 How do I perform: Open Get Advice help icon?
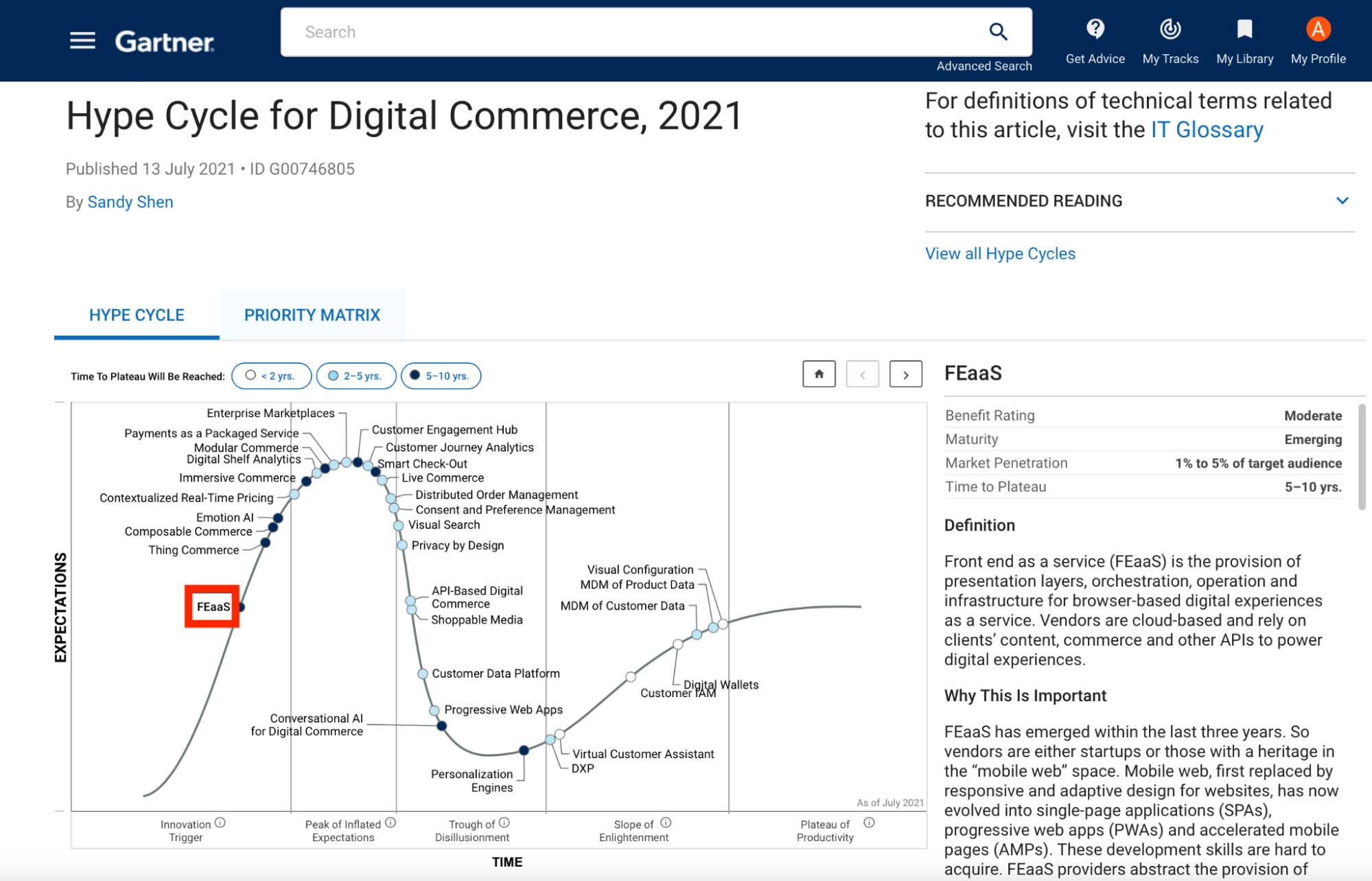pos(1095,29)
